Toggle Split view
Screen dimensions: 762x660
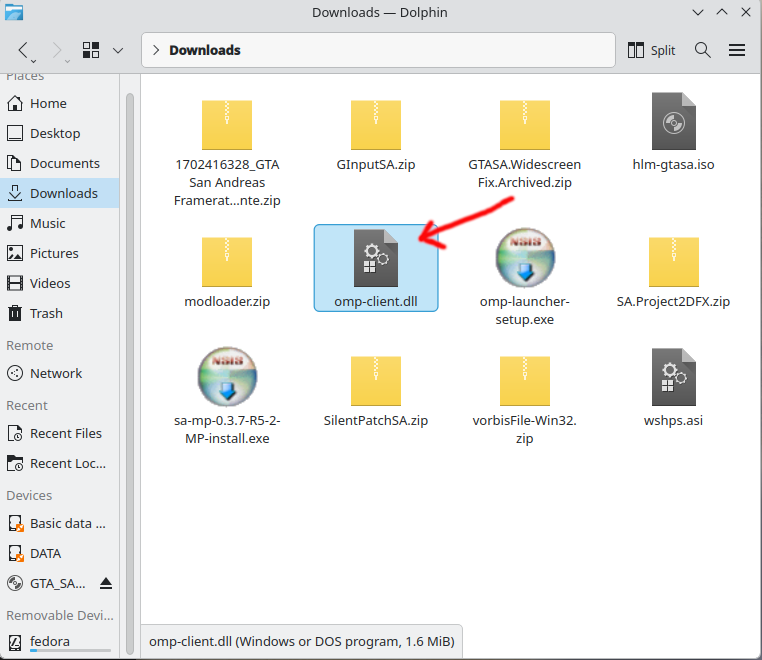[651, 50]
